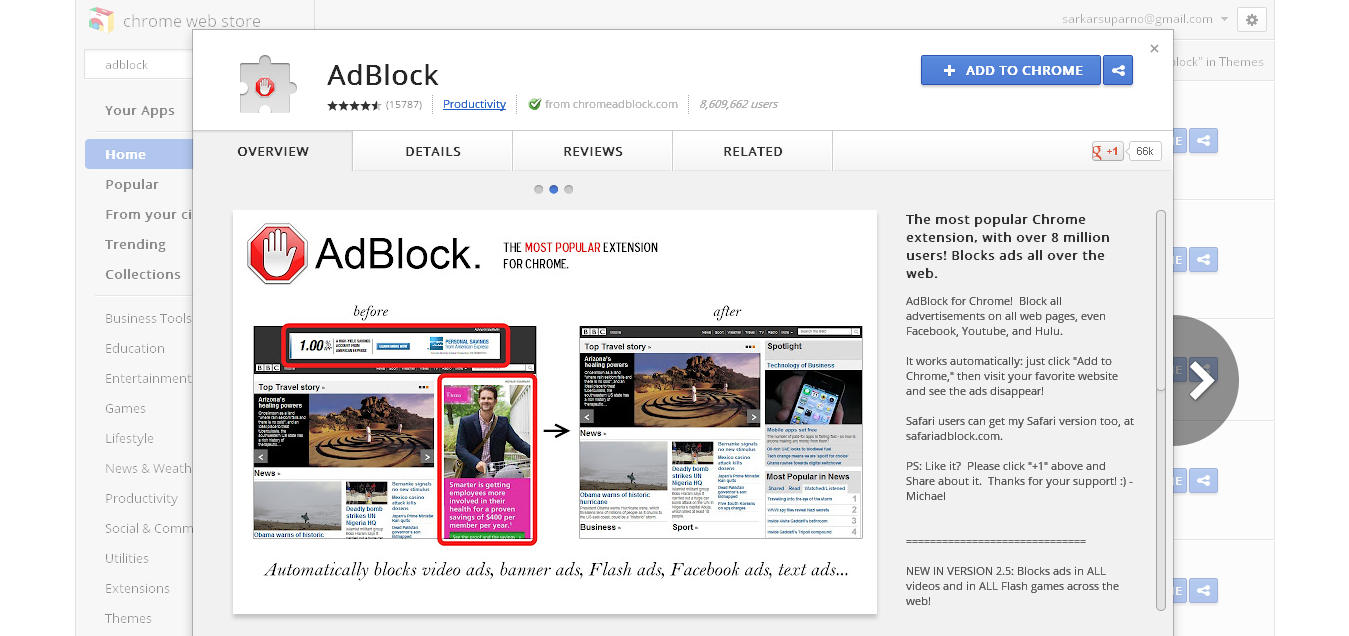Click the description panel scrollbar

[x=1161, y=300]
